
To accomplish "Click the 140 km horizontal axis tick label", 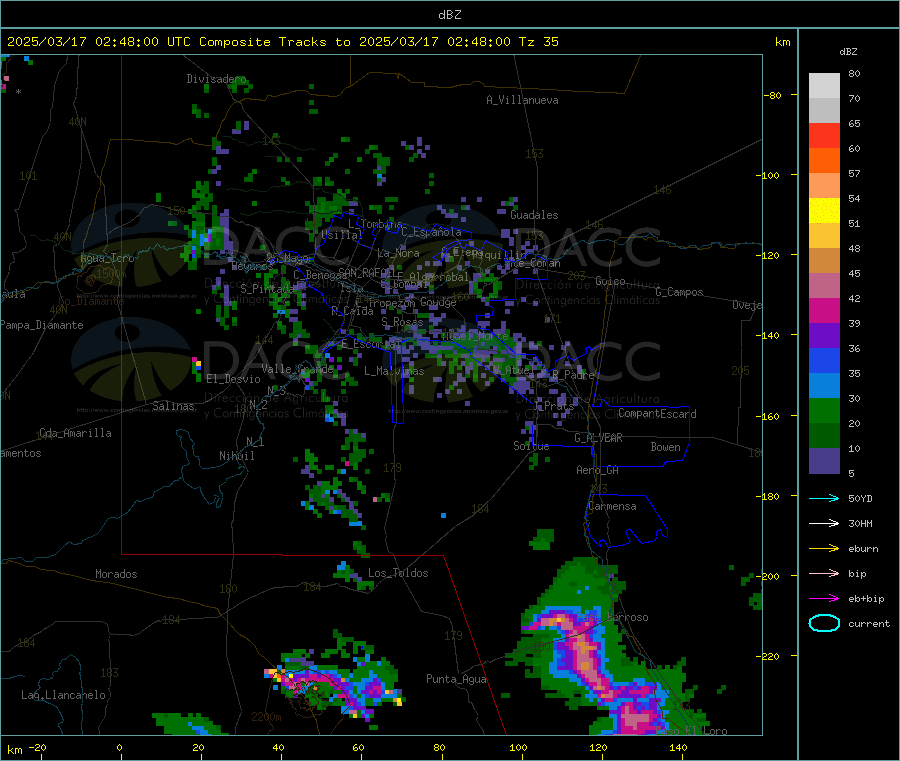I will (x=678, y=747).
